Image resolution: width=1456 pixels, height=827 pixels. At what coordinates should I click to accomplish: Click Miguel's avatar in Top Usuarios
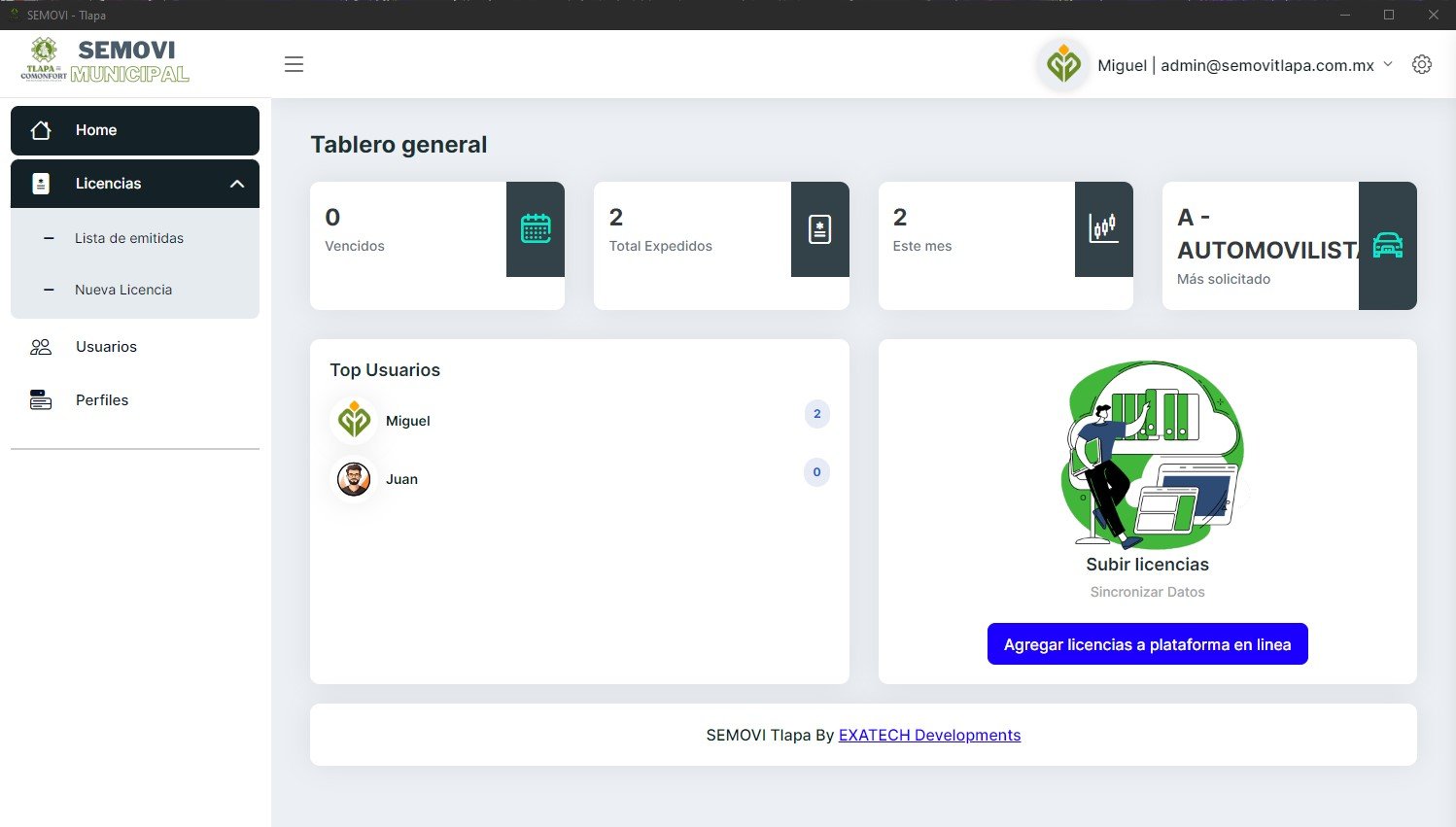pos(354,421)
